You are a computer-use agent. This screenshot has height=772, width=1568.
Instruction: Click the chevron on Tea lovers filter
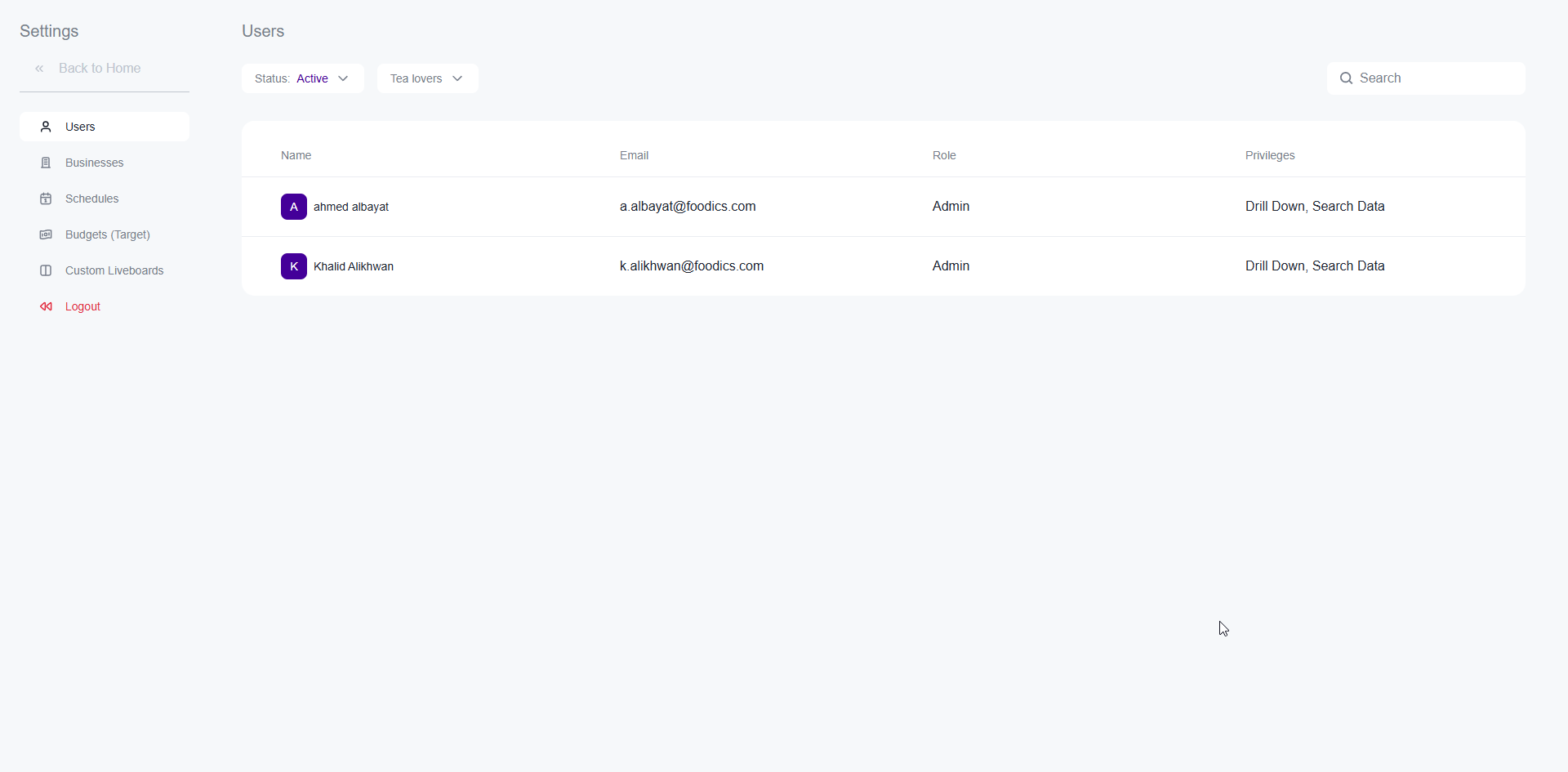click(x=457, y=78)
